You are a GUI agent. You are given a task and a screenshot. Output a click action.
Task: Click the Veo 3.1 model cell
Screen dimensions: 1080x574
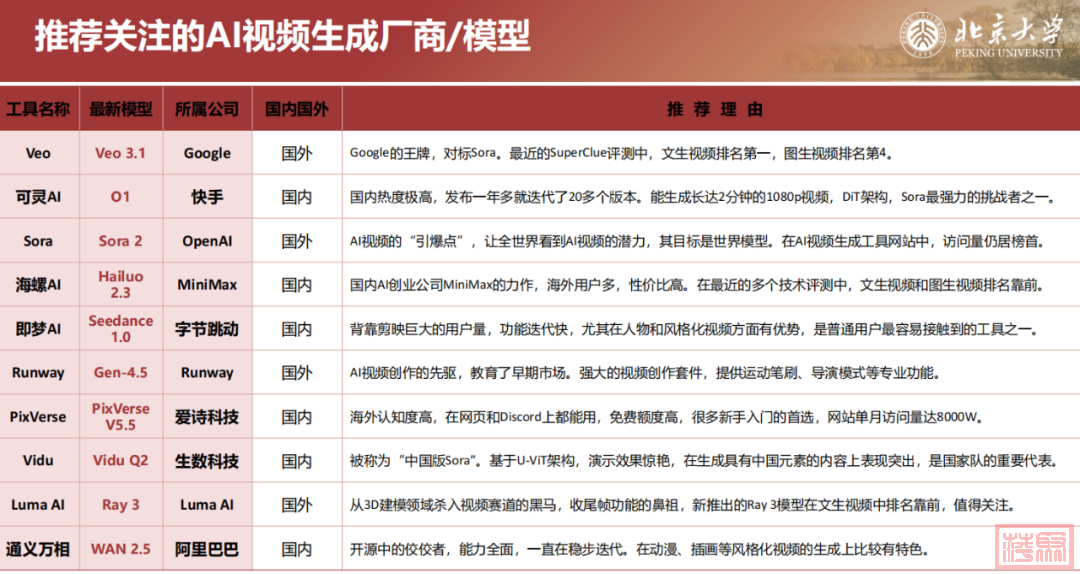(121, 153)
